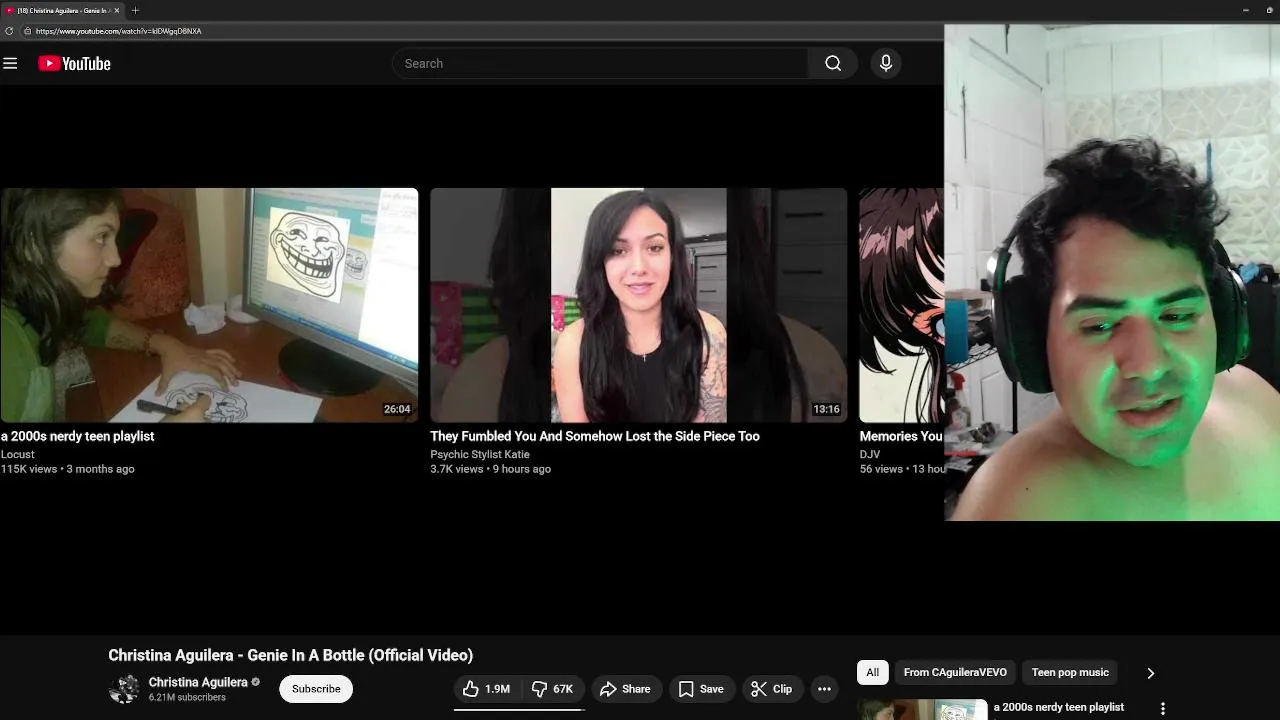This screenshot has height=720, width=1280.
Task: Click the site lock icon in address bar
Action: click(x=27, y=31)
